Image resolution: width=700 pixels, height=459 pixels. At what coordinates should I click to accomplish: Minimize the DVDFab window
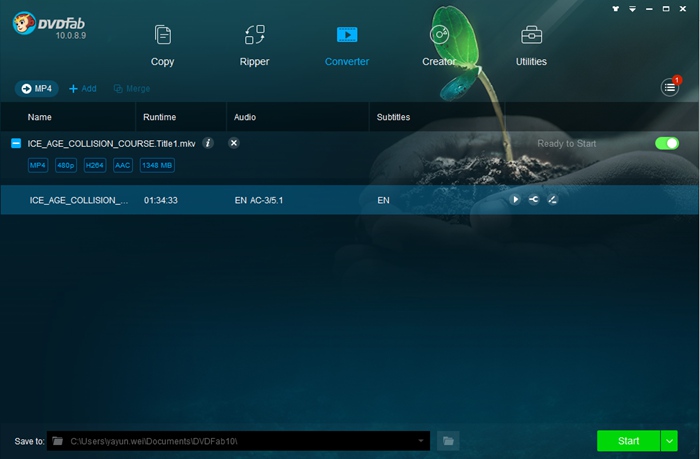point(649,8)
